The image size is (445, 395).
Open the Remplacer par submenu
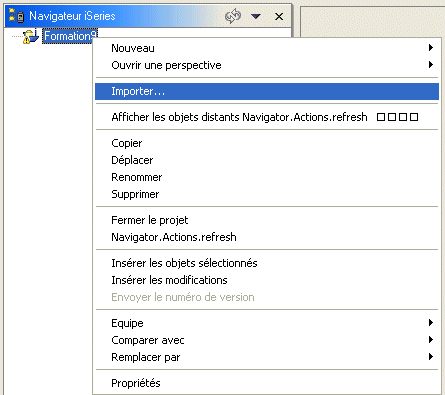pyautogui.click(x=267, y=357)
